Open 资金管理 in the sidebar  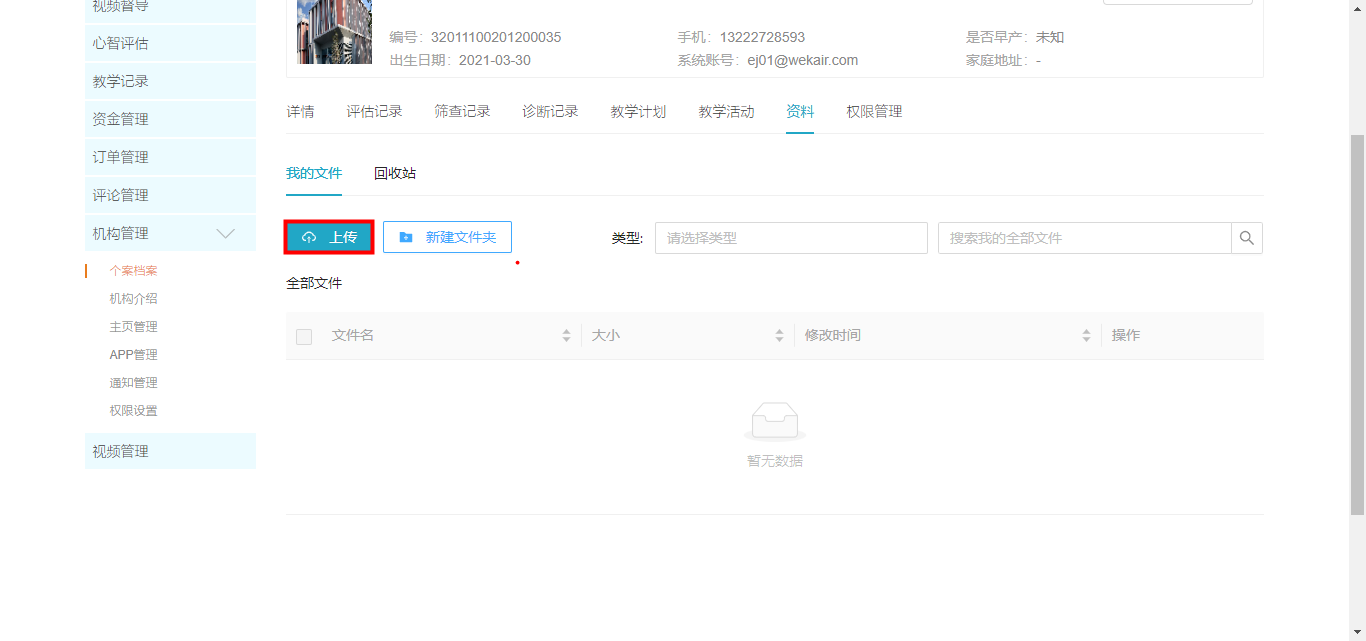pos(170,119)
